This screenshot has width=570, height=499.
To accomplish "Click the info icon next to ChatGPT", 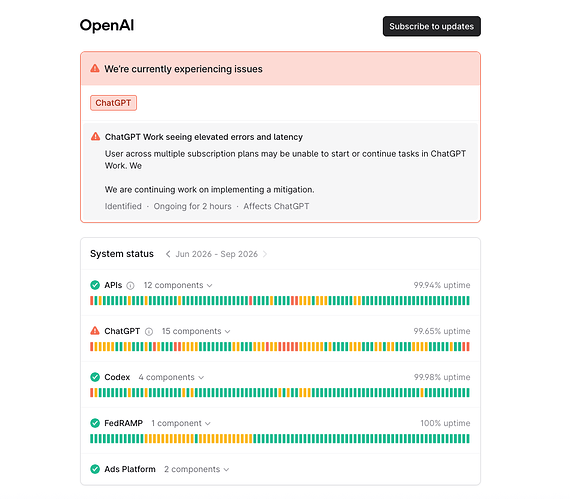I will click(x=149, y=331).
